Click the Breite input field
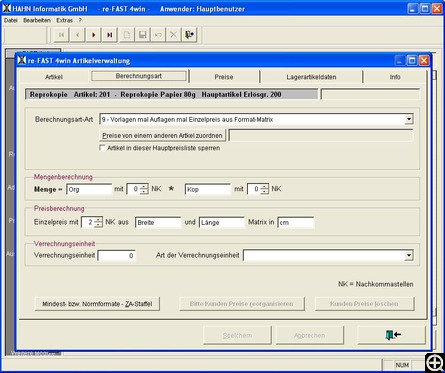 pyautogui.click(x=158, y=222)
